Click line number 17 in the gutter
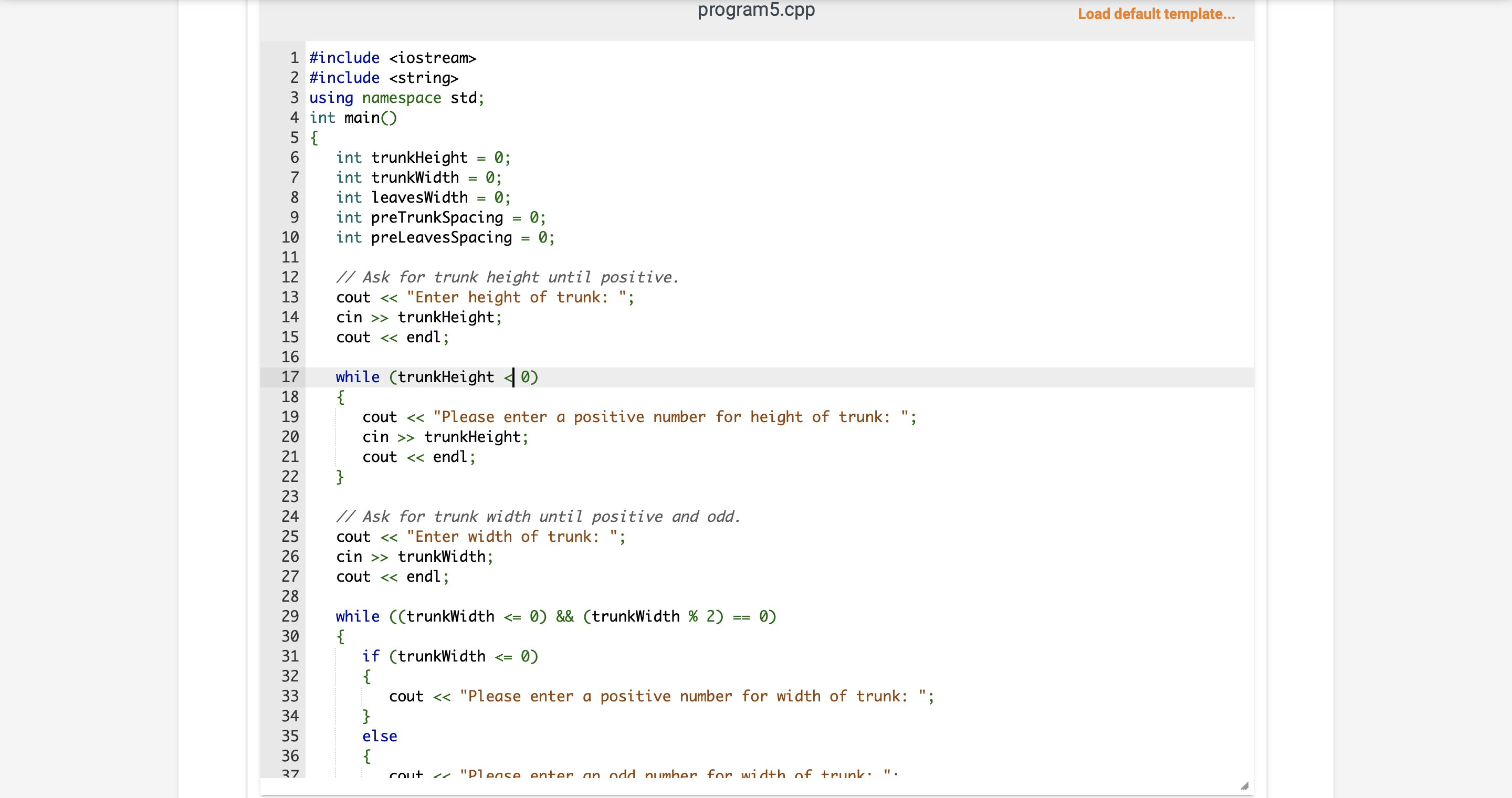Viewport: 1512px width, 798px height. [x=290, y=377]
